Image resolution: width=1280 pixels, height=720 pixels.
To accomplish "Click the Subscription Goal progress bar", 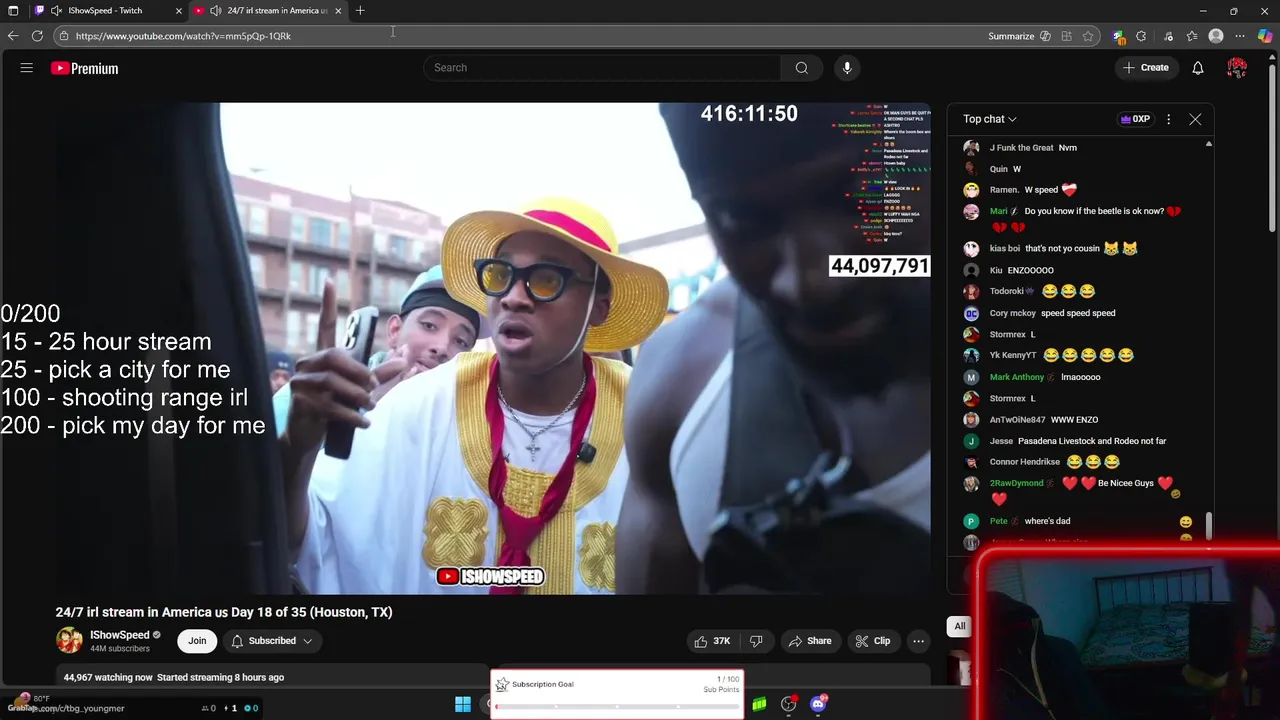I will pyautogui.click(x=617, y=707).
